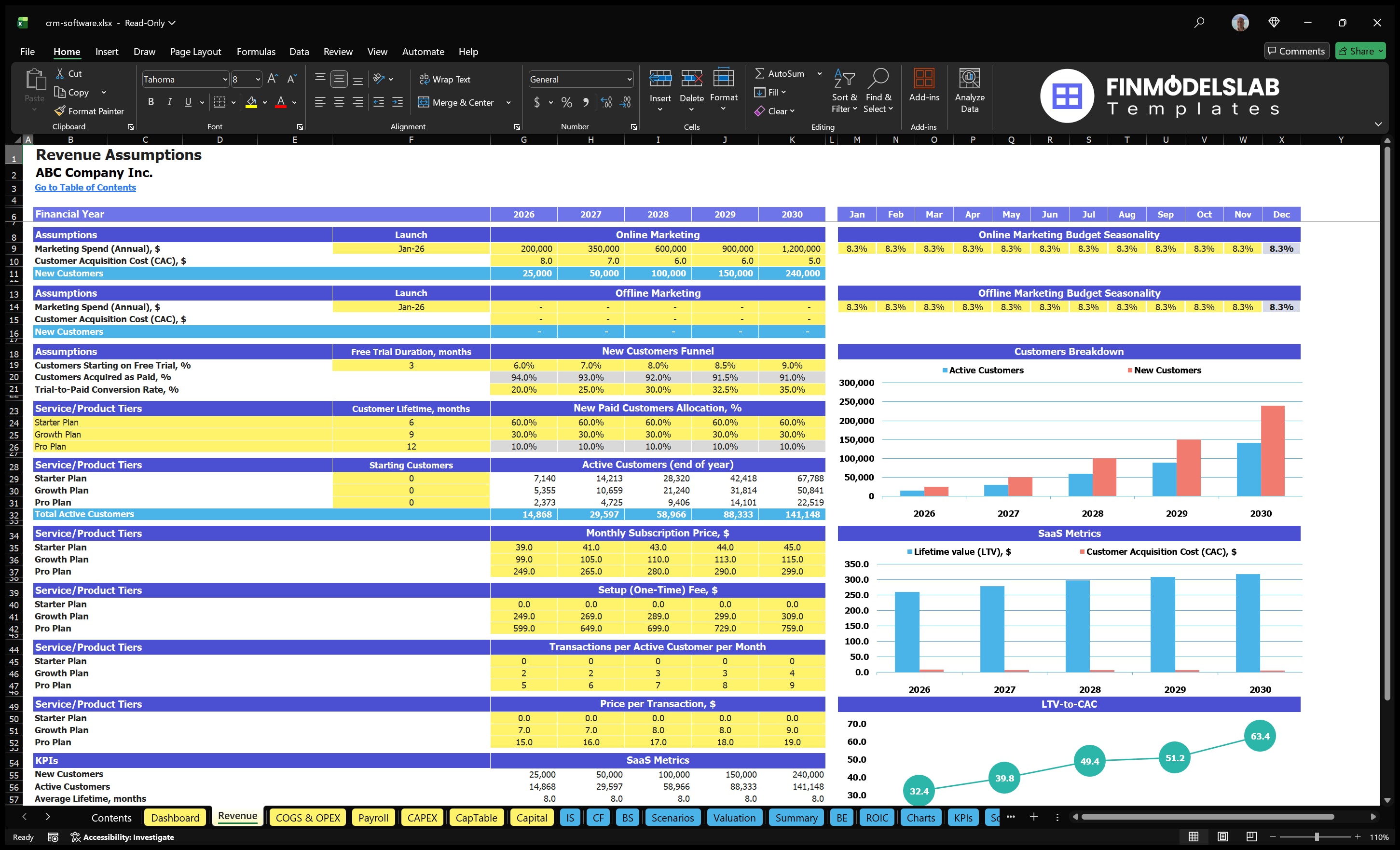The image size is (1400, 850).
Task: Toggle italic formatting
Action: [169, 102]
